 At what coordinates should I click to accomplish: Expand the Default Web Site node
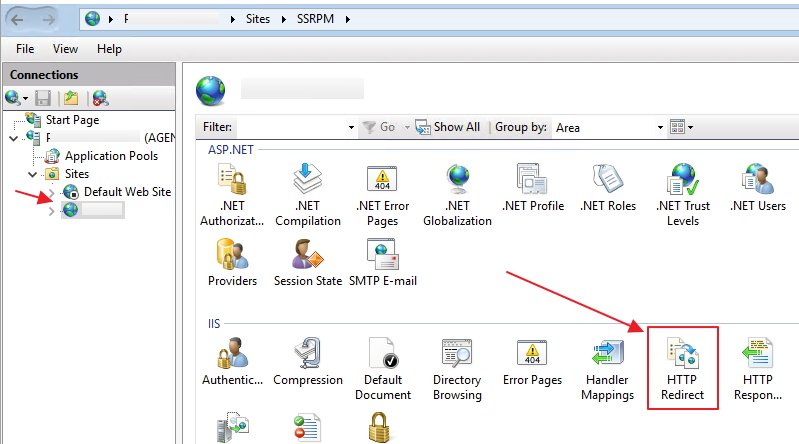point(52,192)
